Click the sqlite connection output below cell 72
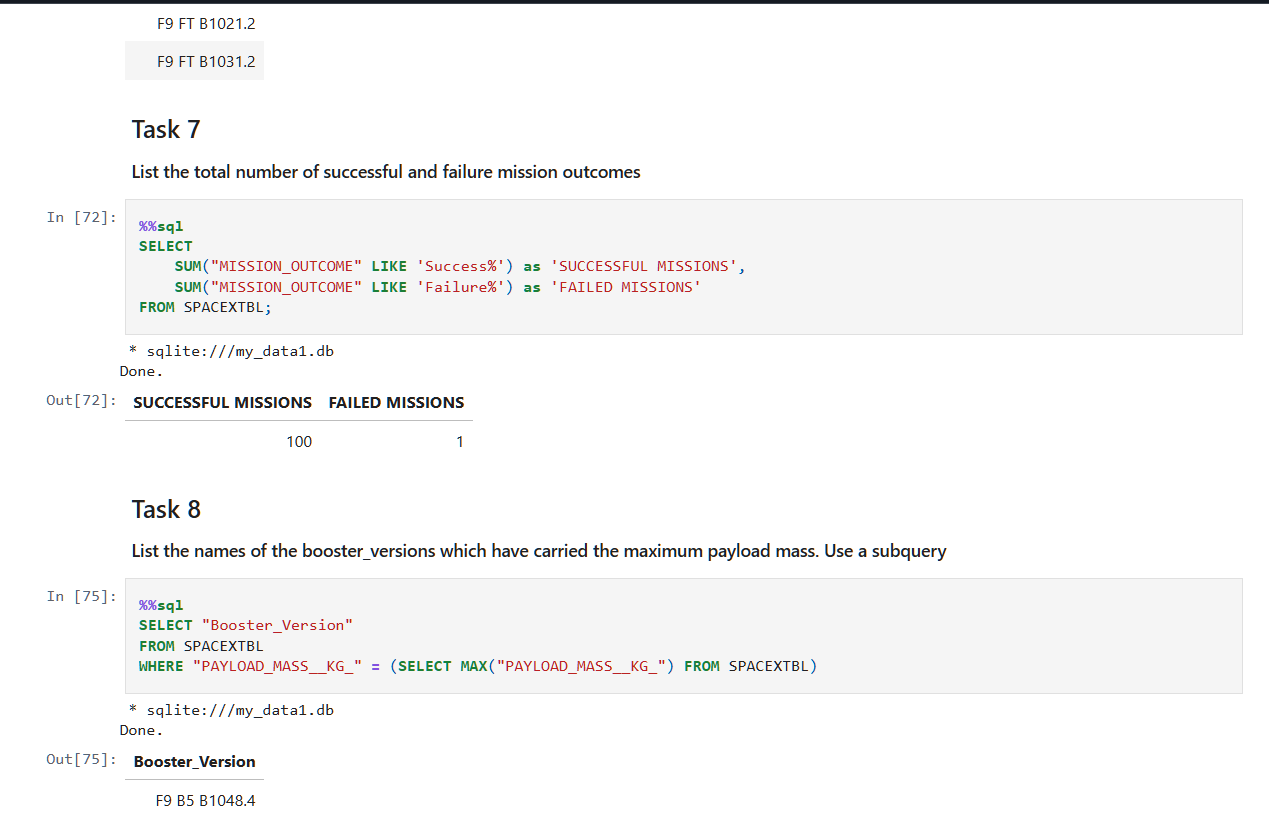Viewport: 1269px width, 817px height. click(231, 350)
